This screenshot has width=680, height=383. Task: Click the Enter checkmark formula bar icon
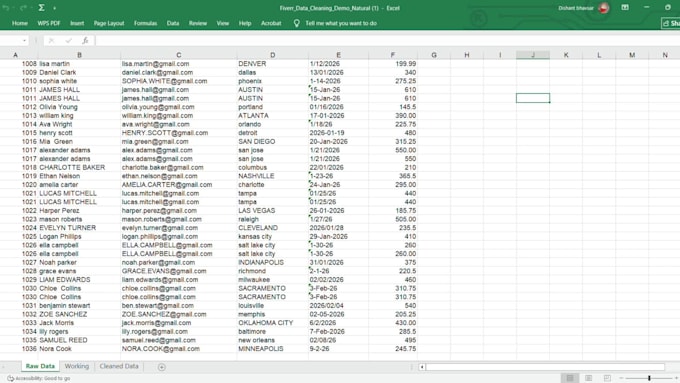click(x=69, y=41)
